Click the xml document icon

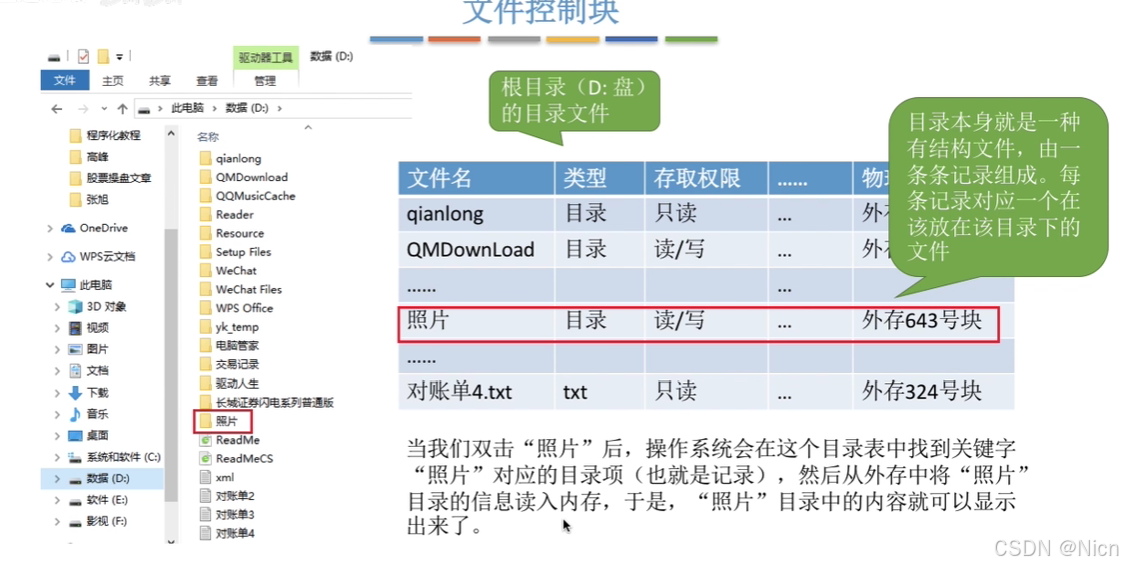click(206, 477)
